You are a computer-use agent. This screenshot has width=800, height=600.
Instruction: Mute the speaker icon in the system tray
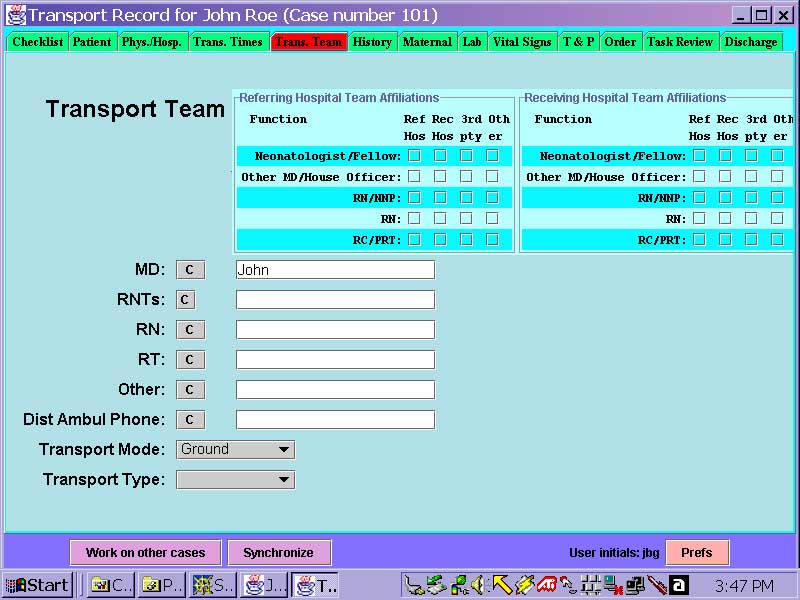(477, 584)
